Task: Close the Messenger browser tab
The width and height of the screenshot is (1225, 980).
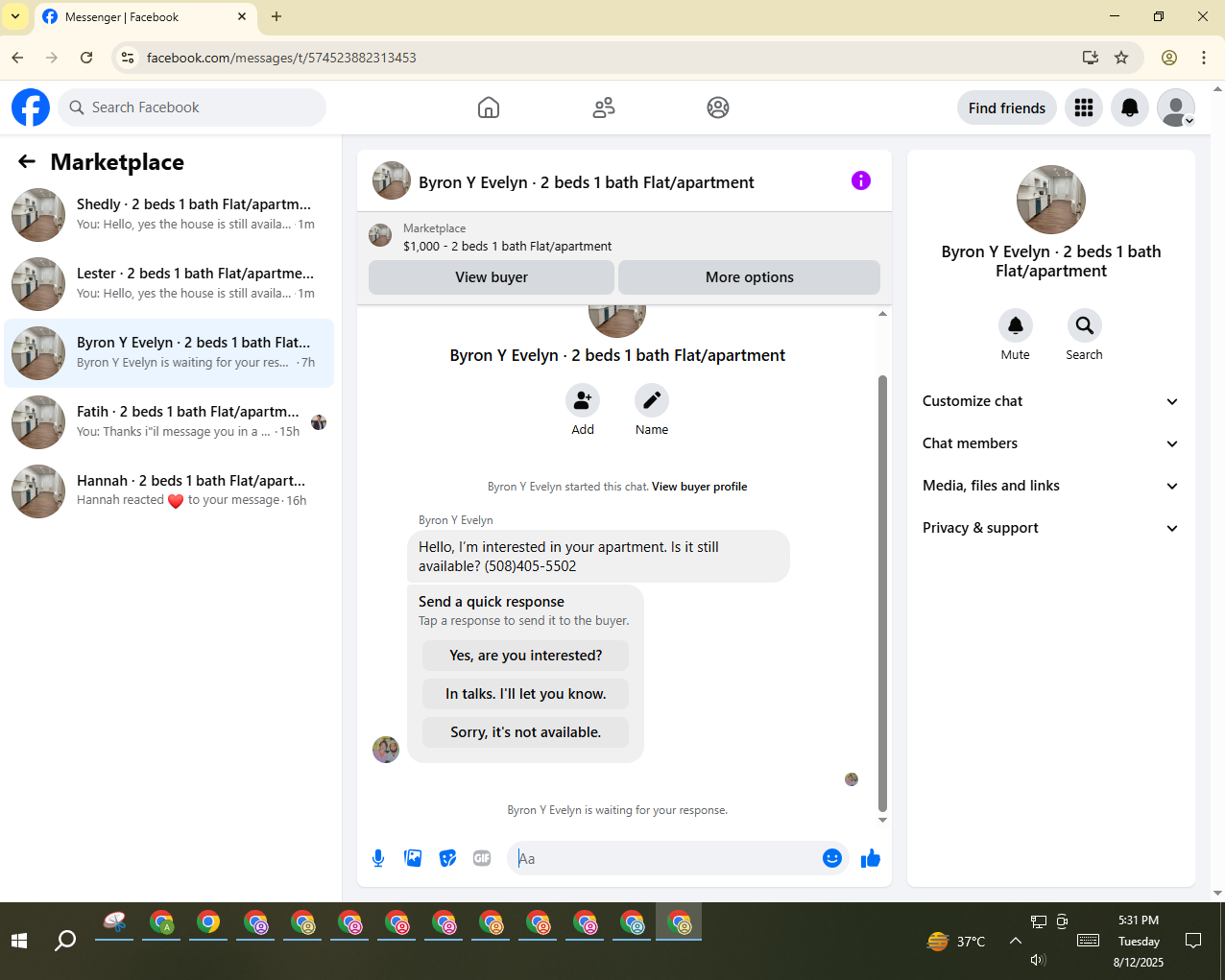Action: coord(242,16)
